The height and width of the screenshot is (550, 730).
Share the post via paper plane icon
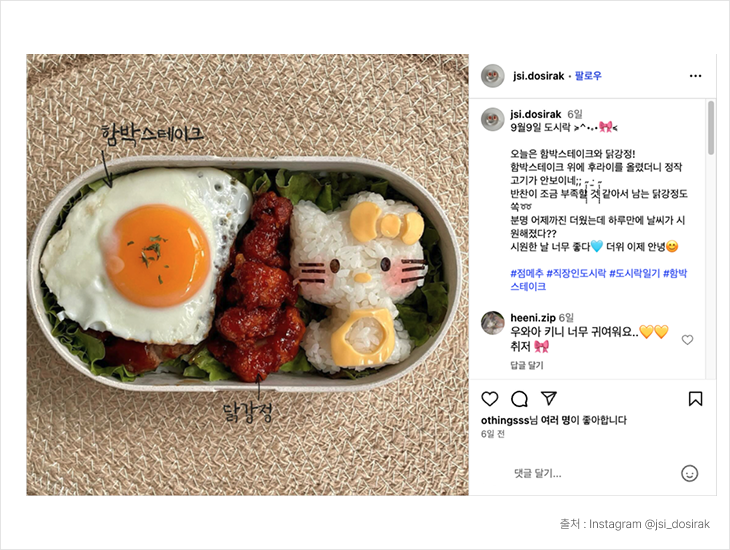click(549, 398)
